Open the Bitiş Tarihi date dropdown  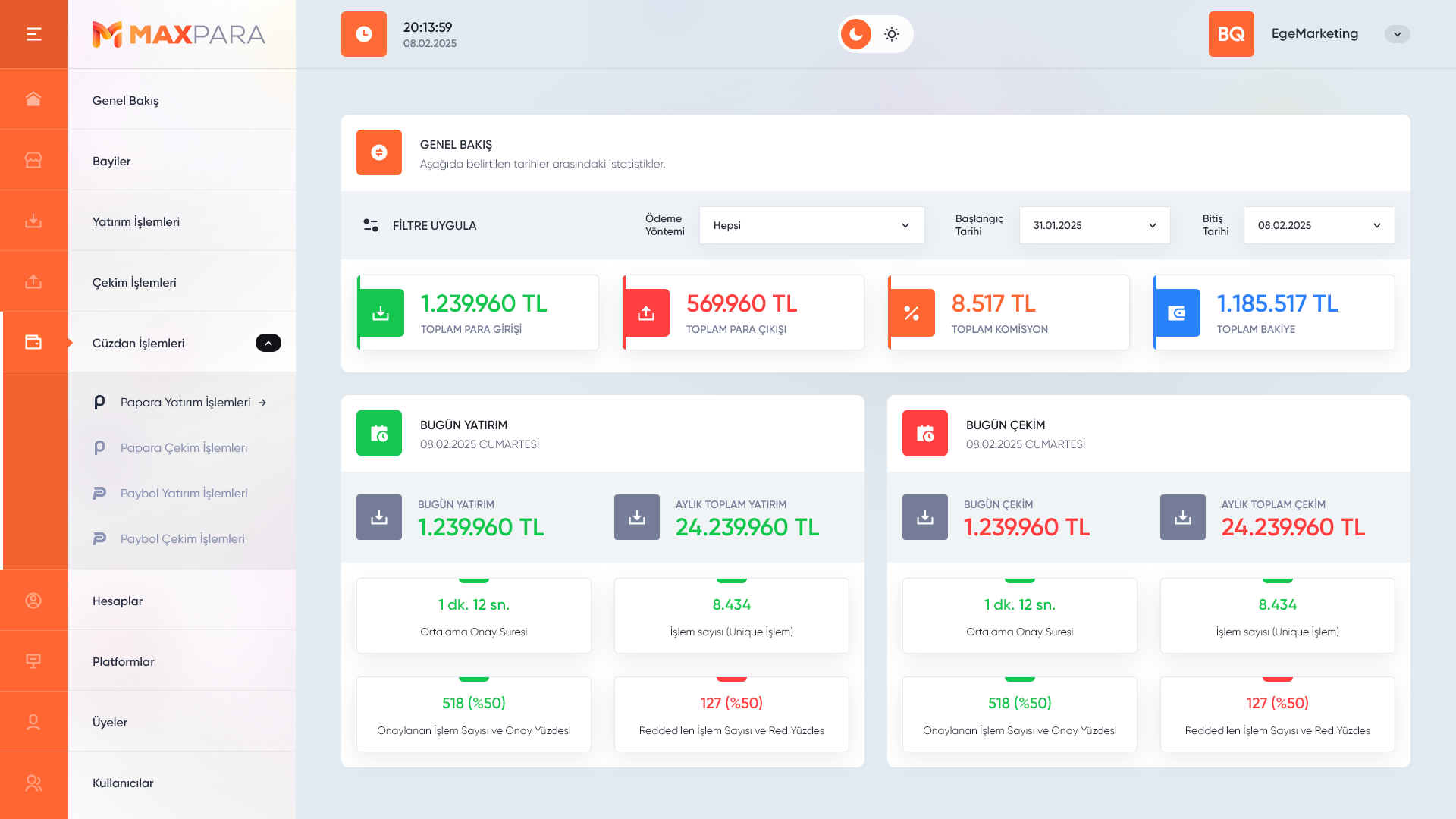pos(1319,225)
